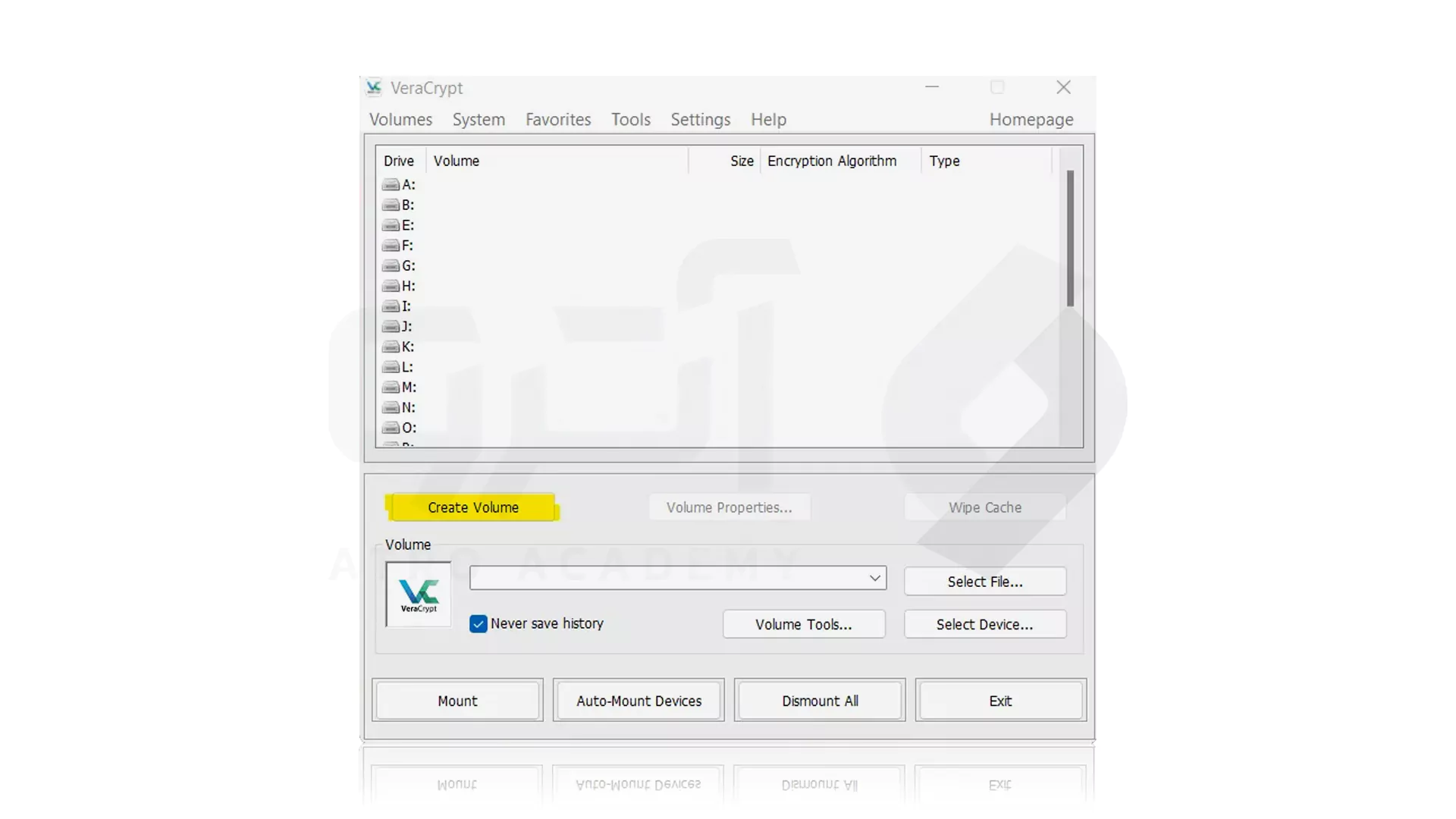Viewport: 1456px width, 819px height.
Task: Open Volume Properties dialog
Action: pos(730,507)
